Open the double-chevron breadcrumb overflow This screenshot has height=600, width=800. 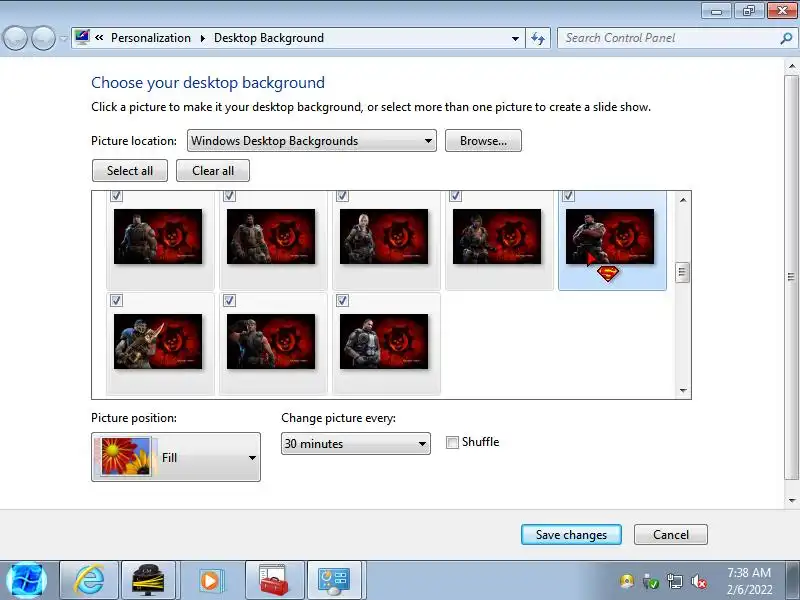[99, 38]
